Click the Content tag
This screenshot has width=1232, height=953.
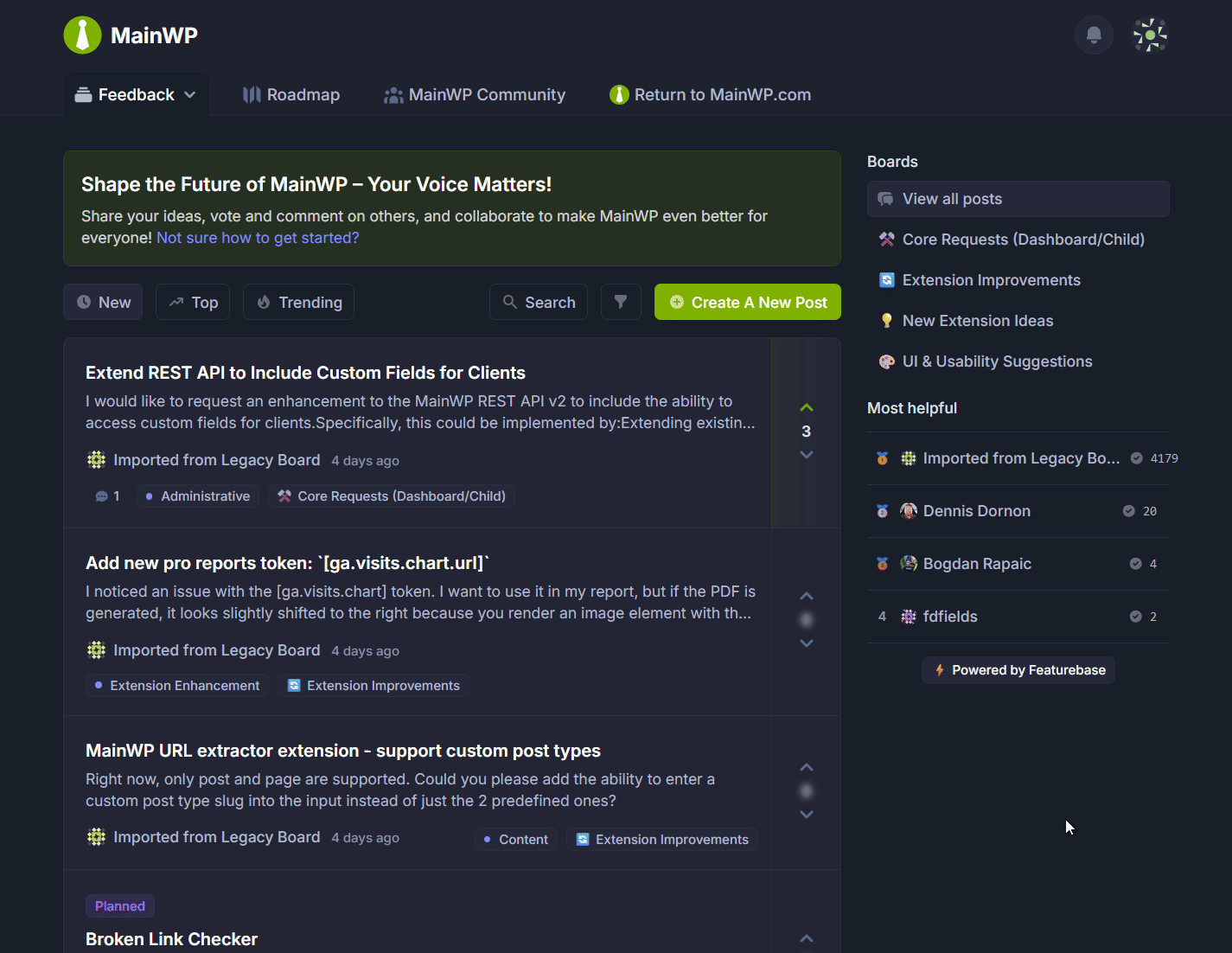516,840
